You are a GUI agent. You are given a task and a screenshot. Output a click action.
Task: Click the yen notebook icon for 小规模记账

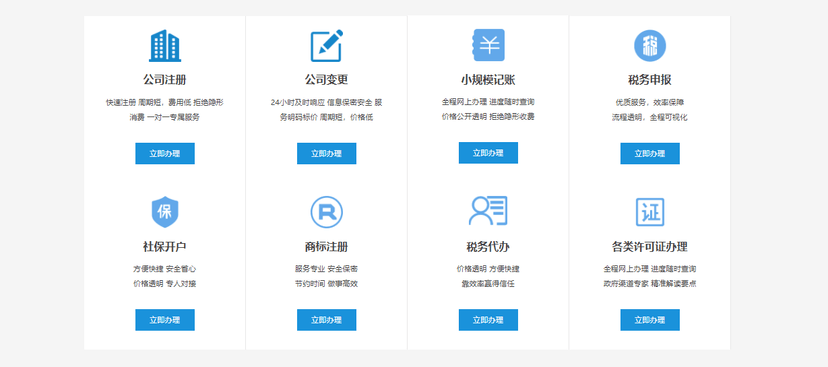tap(488, 45)
